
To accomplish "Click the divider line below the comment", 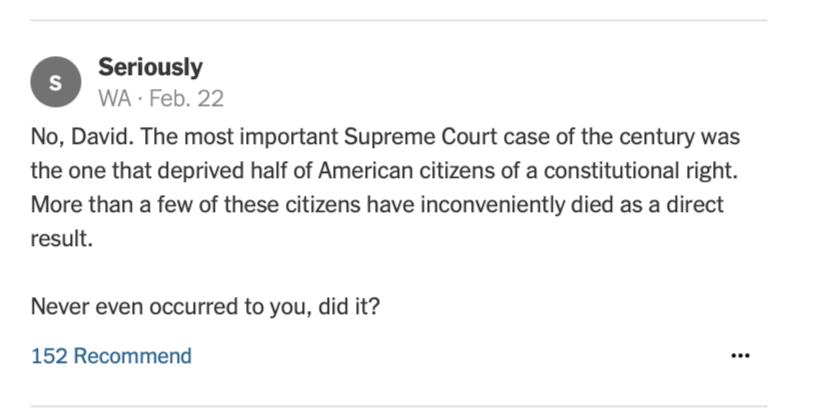I will pos(398,407).
